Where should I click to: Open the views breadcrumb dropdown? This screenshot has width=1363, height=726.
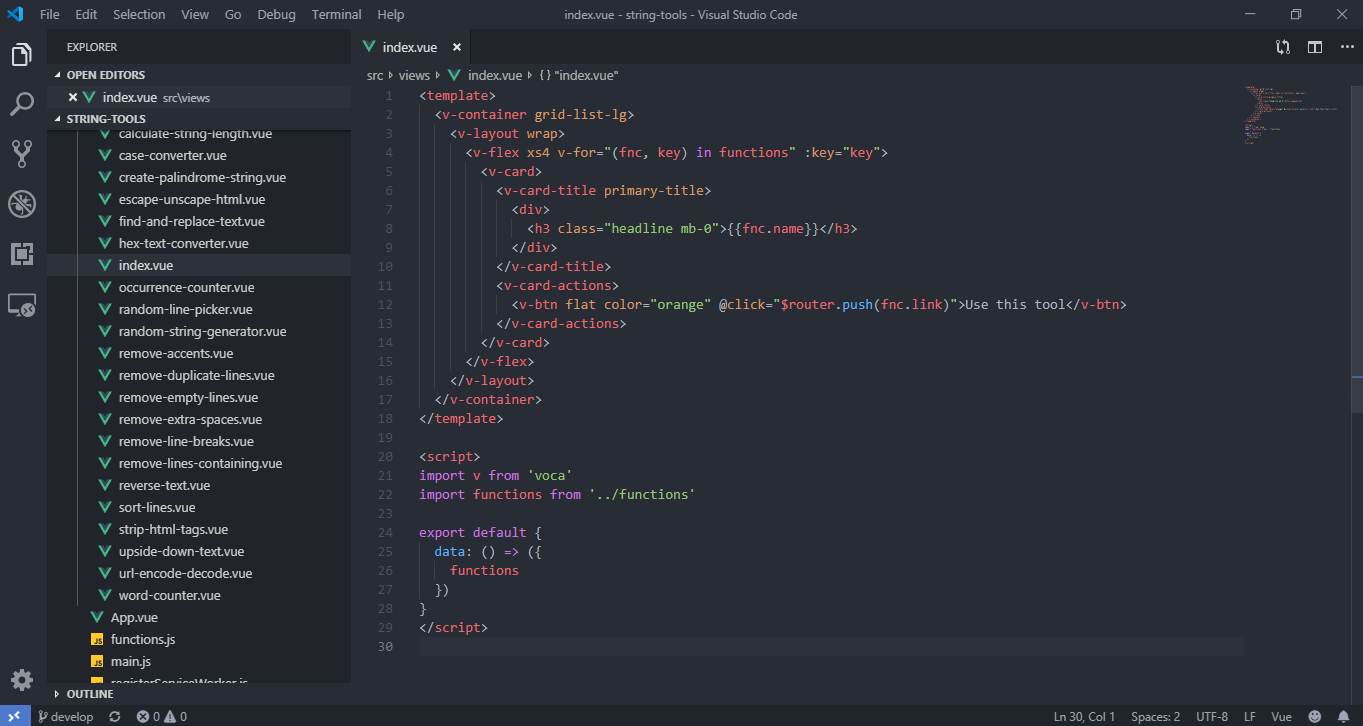(x=414, y=75)
